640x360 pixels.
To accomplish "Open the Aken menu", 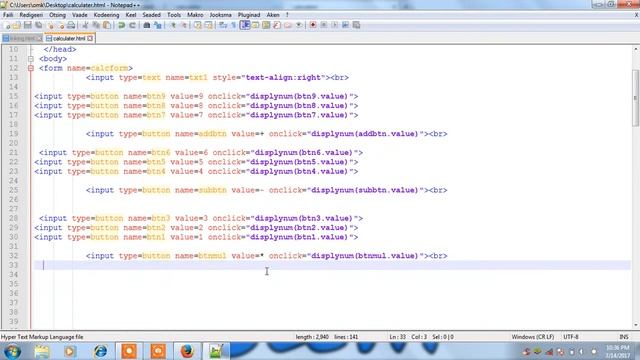I will (273, 15).
